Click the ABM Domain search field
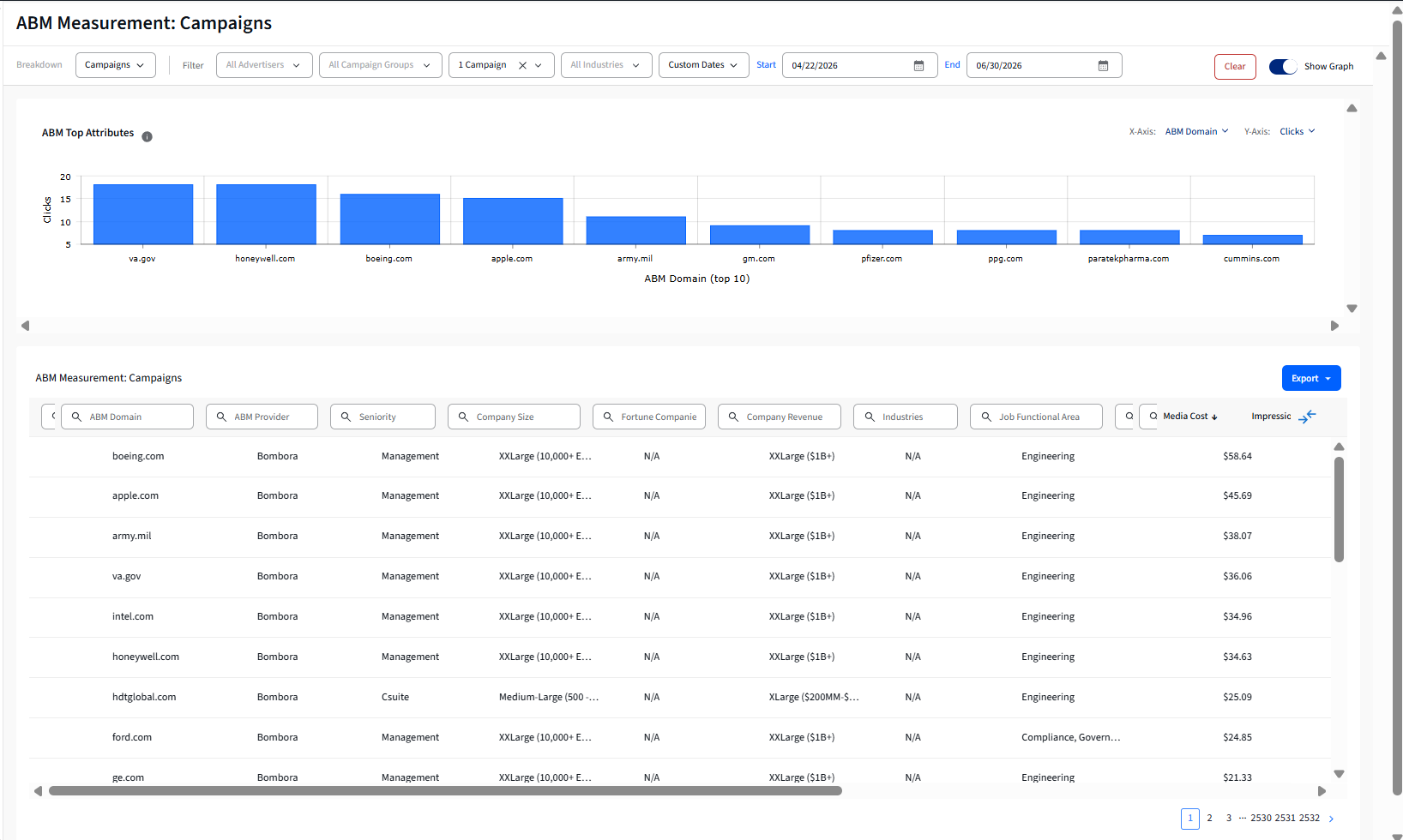 click(127, 417)
